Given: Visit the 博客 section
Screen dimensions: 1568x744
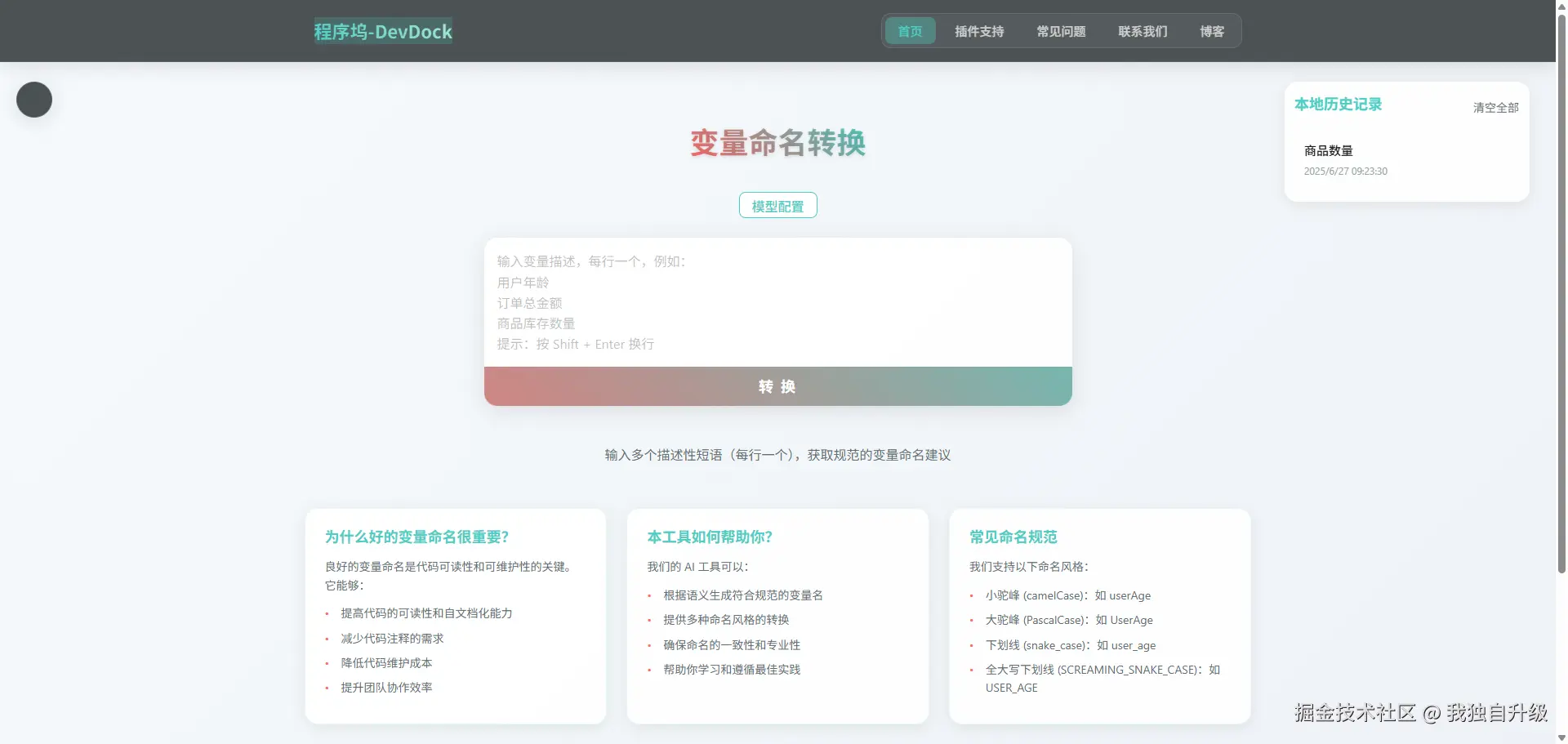Looking at the screenshot, I should point(1212,31).
